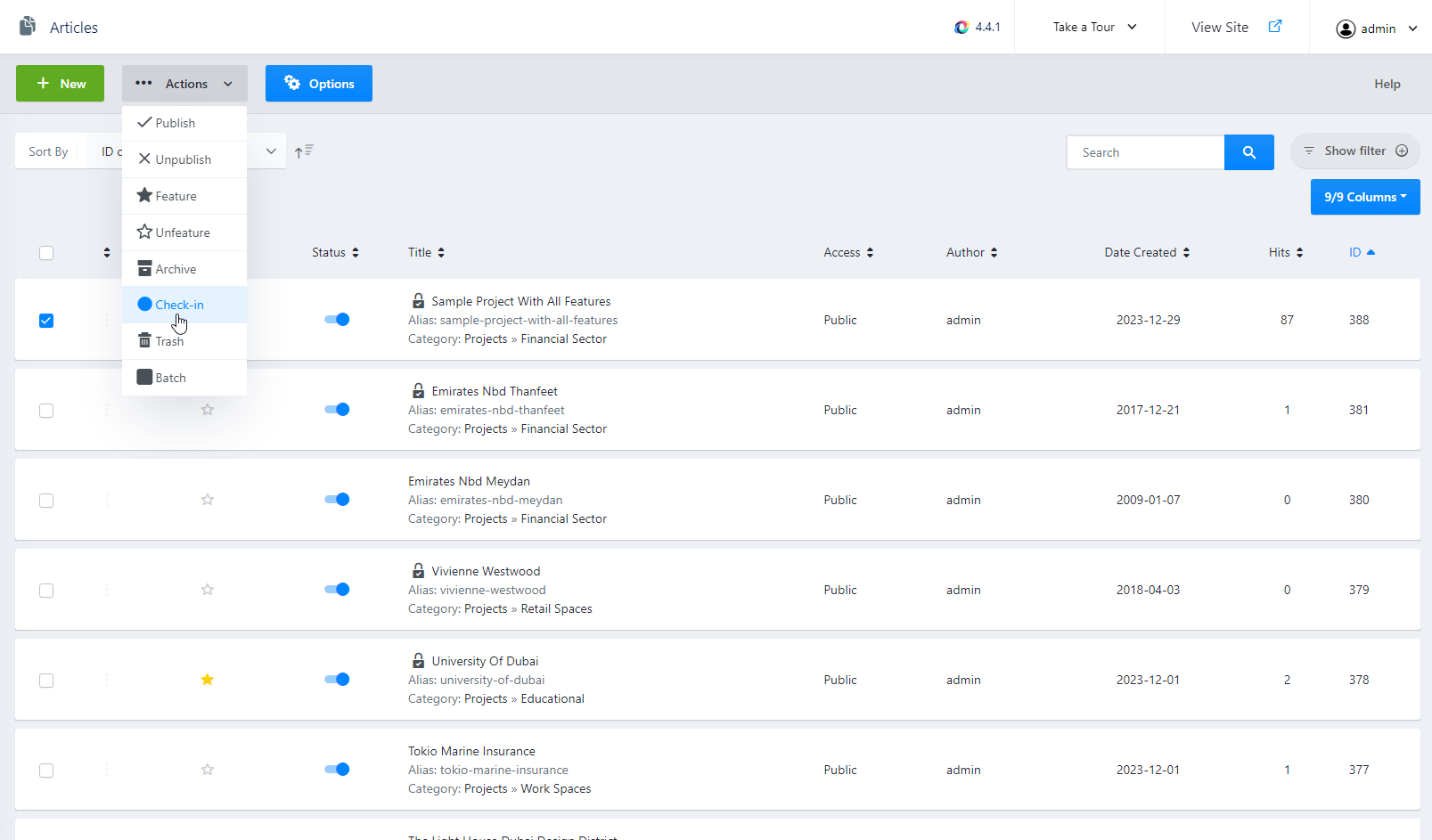Choose Unpublish from the Actions menu
Viewport: 1432px width, 840px height.
point(184,159)
